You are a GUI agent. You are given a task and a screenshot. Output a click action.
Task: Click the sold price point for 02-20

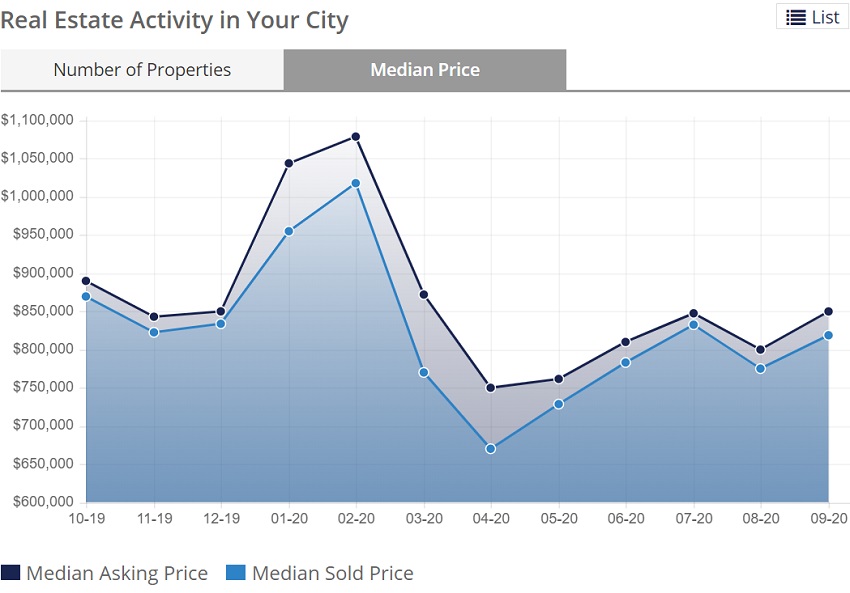pos(356,183)
